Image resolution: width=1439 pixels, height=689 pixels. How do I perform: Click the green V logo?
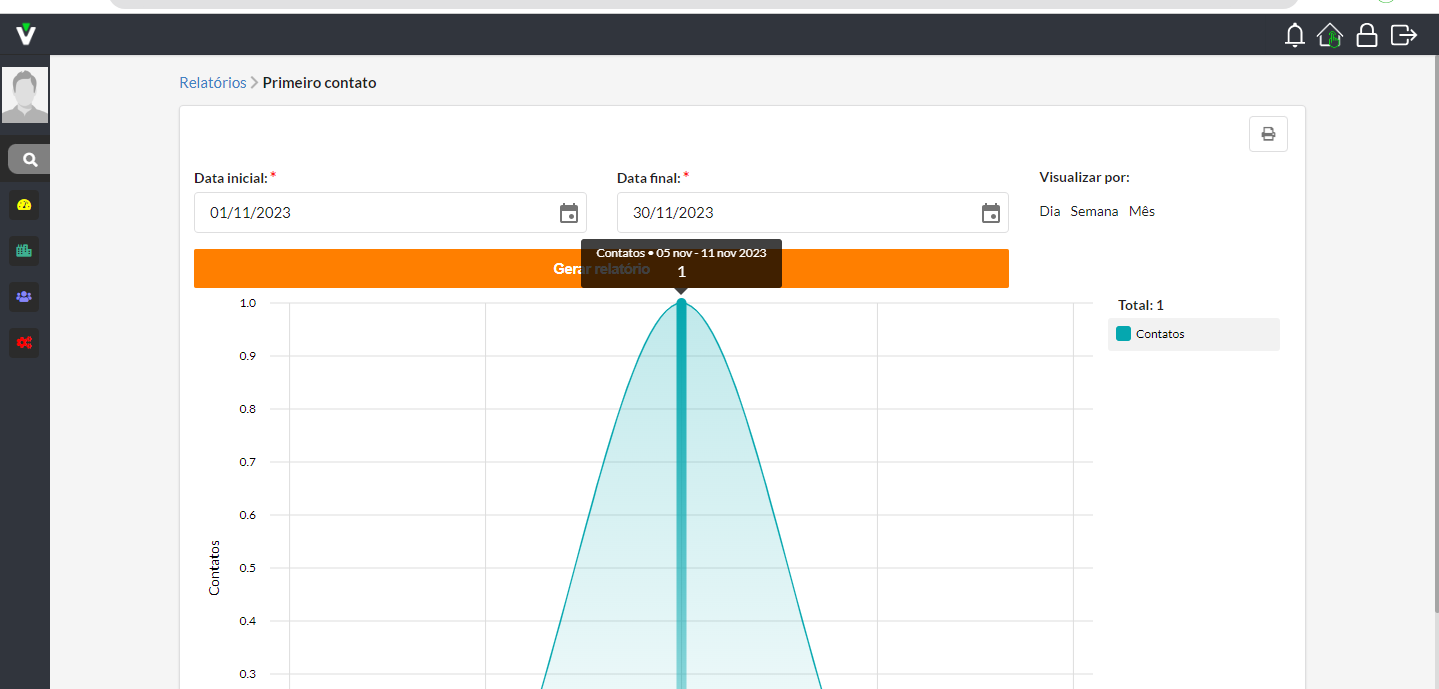tap(26, 35)
